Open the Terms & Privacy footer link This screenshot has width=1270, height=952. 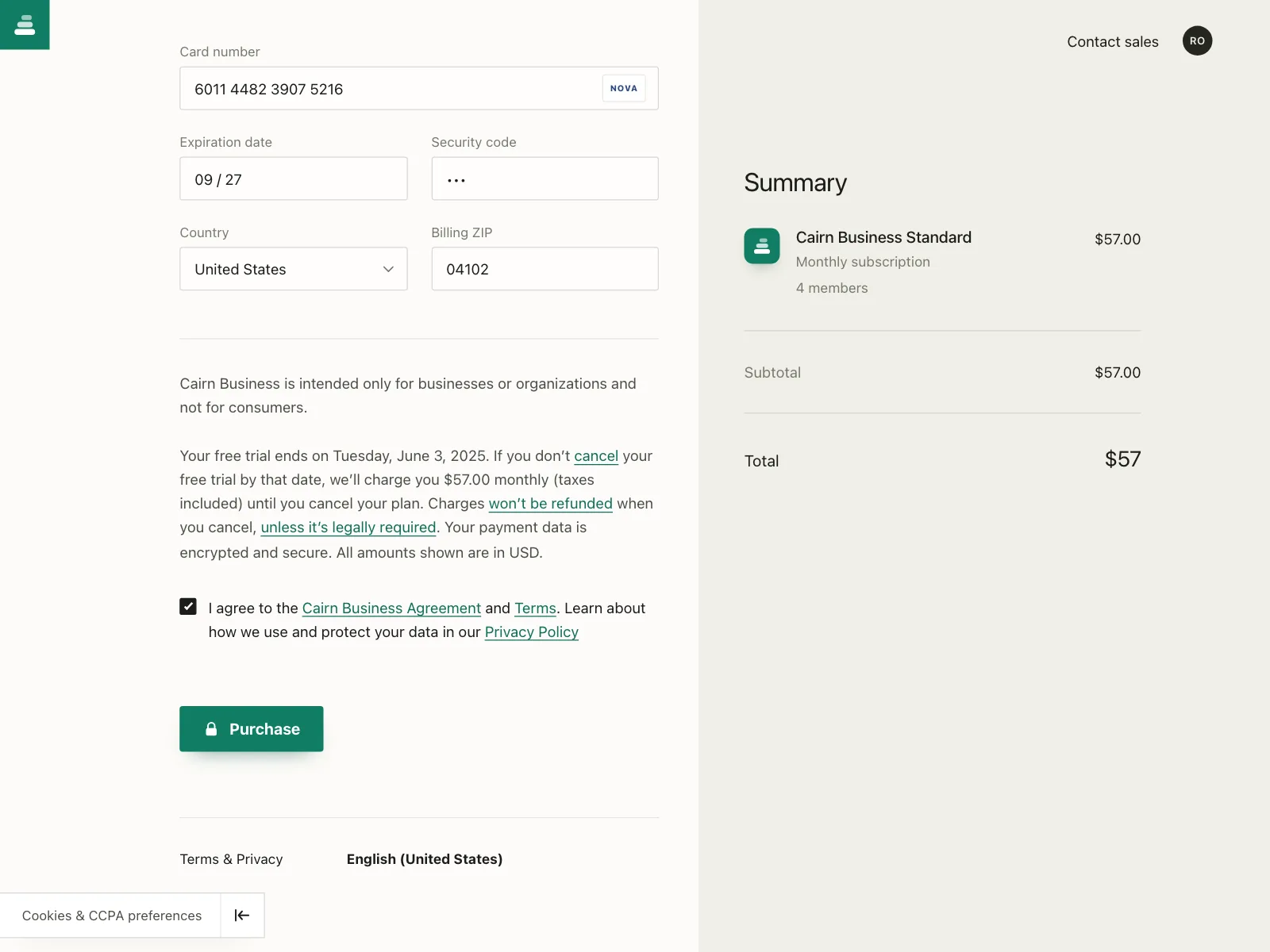tap(231, 859)
